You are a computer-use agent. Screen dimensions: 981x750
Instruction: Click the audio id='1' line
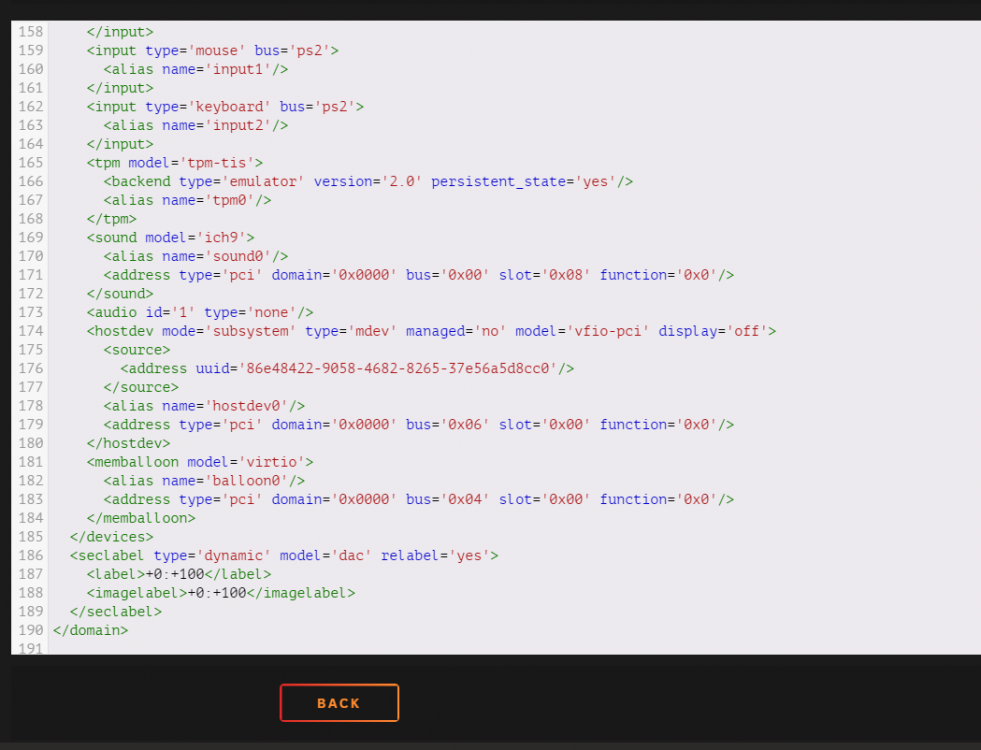click(200, 313)
